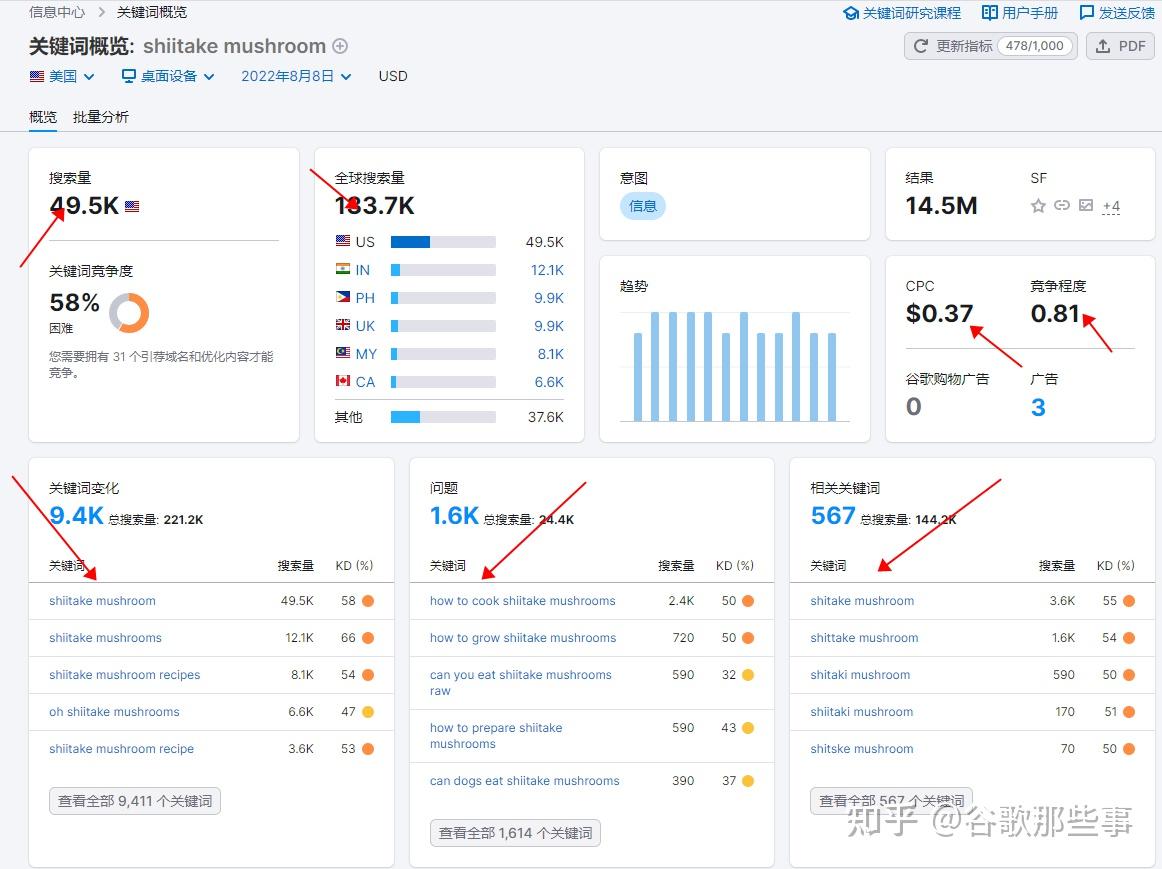This screenshot has width=1162, height=869.
Task: Click the plus icon beside shiitake mushroom title
Action: pyautogui.click(x=340, y=46)
